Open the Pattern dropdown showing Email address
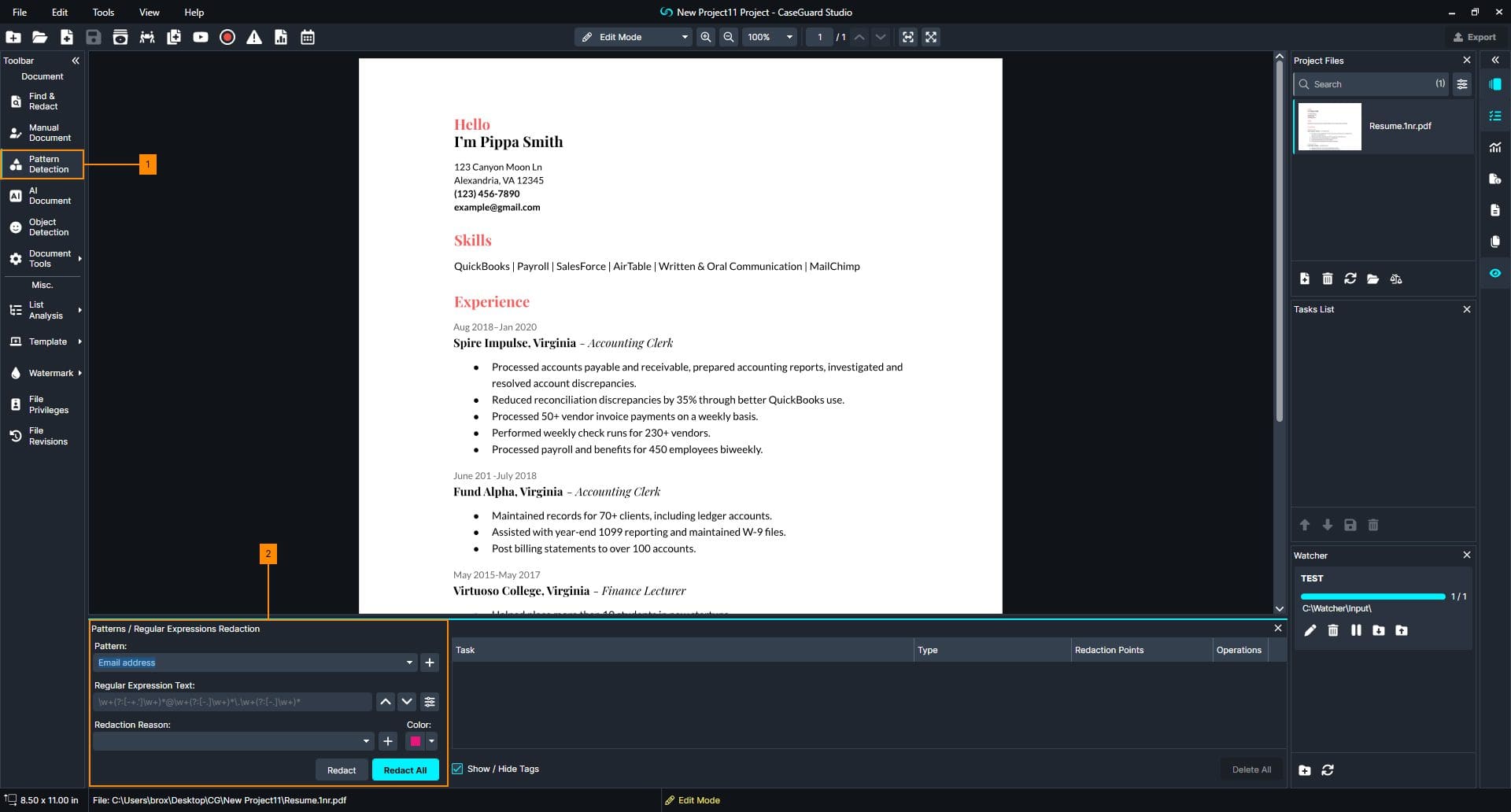 255,663
